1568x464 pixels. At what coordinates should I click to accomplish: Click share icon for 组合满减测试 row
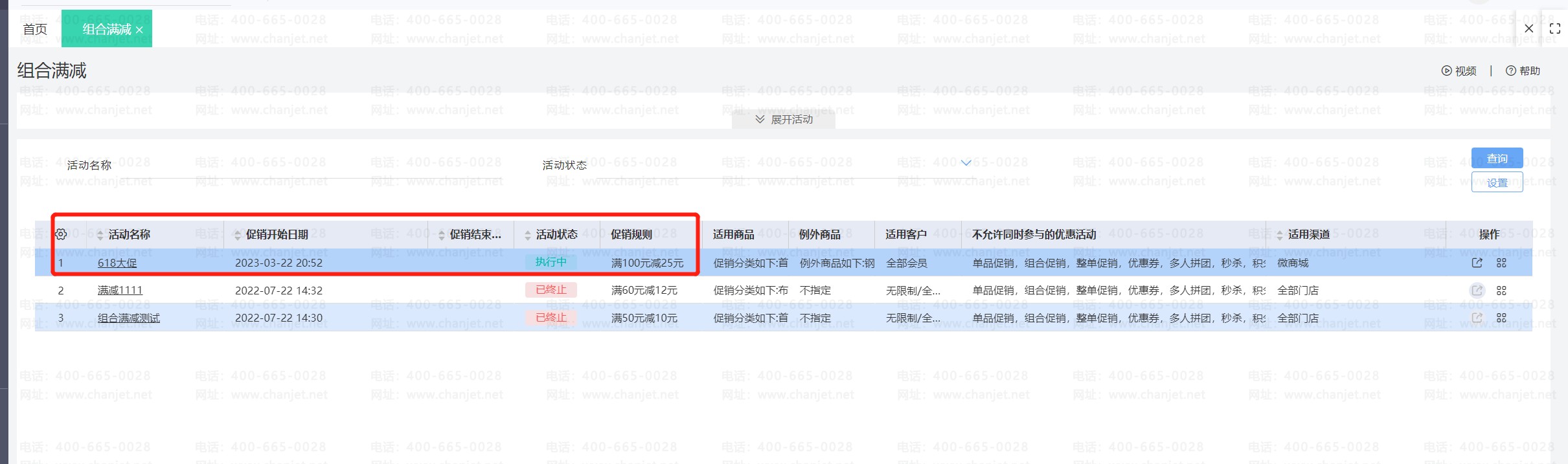[x=1477, y=318]
